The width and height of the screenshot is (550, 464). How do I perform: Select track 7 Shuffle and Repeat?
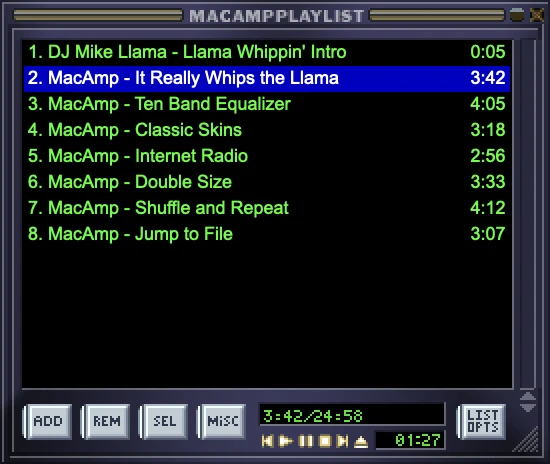tap(267, 208)
